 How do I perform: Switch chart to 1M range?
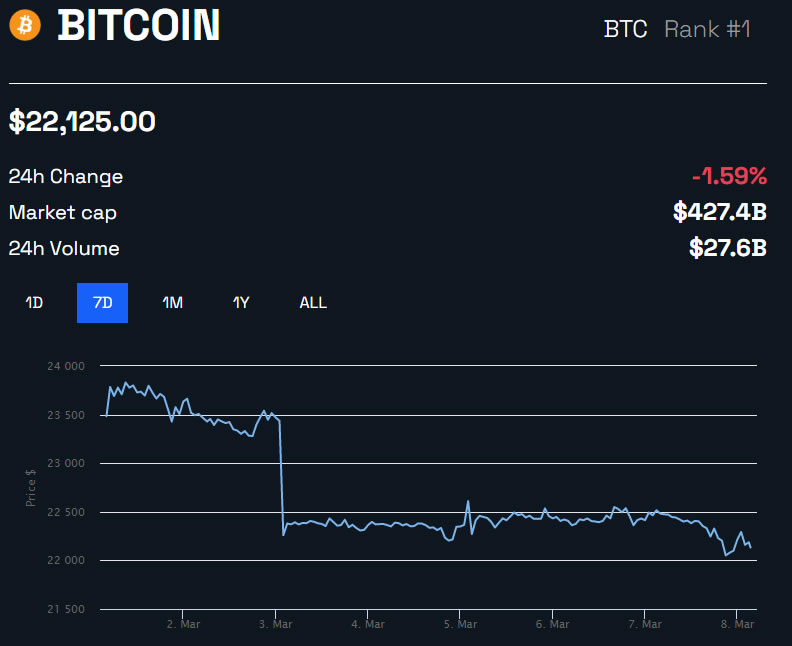[x=172, y=303]
